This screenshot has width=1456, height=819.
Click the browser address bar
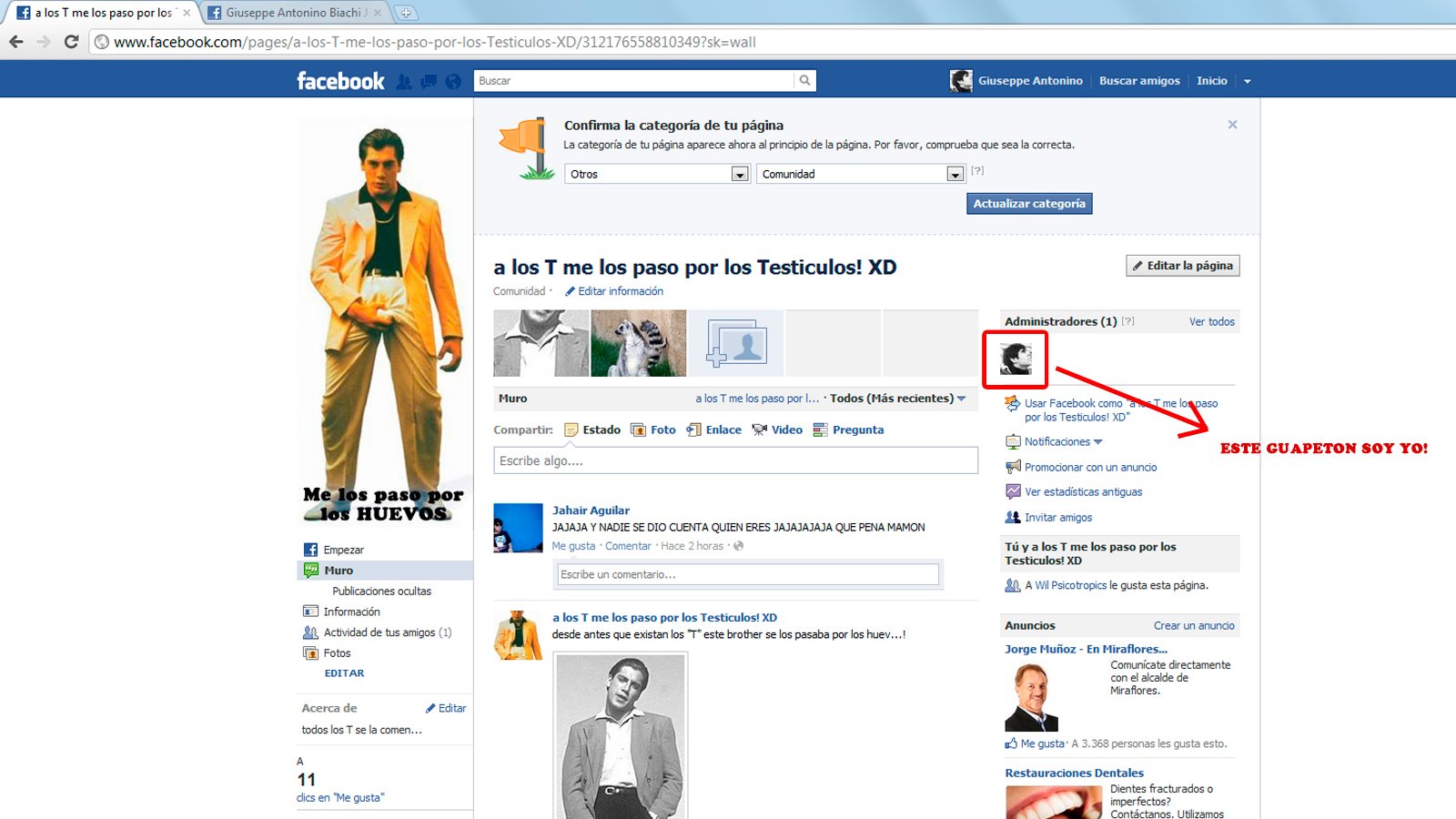773,42
